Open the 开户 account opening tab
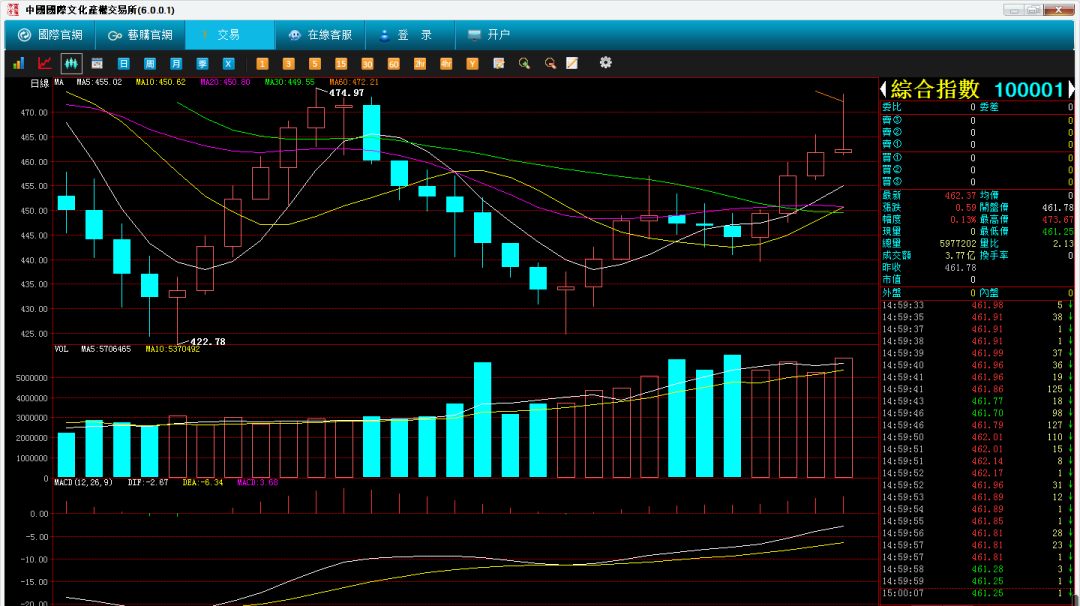1080x606 pixels. [488, 34]
